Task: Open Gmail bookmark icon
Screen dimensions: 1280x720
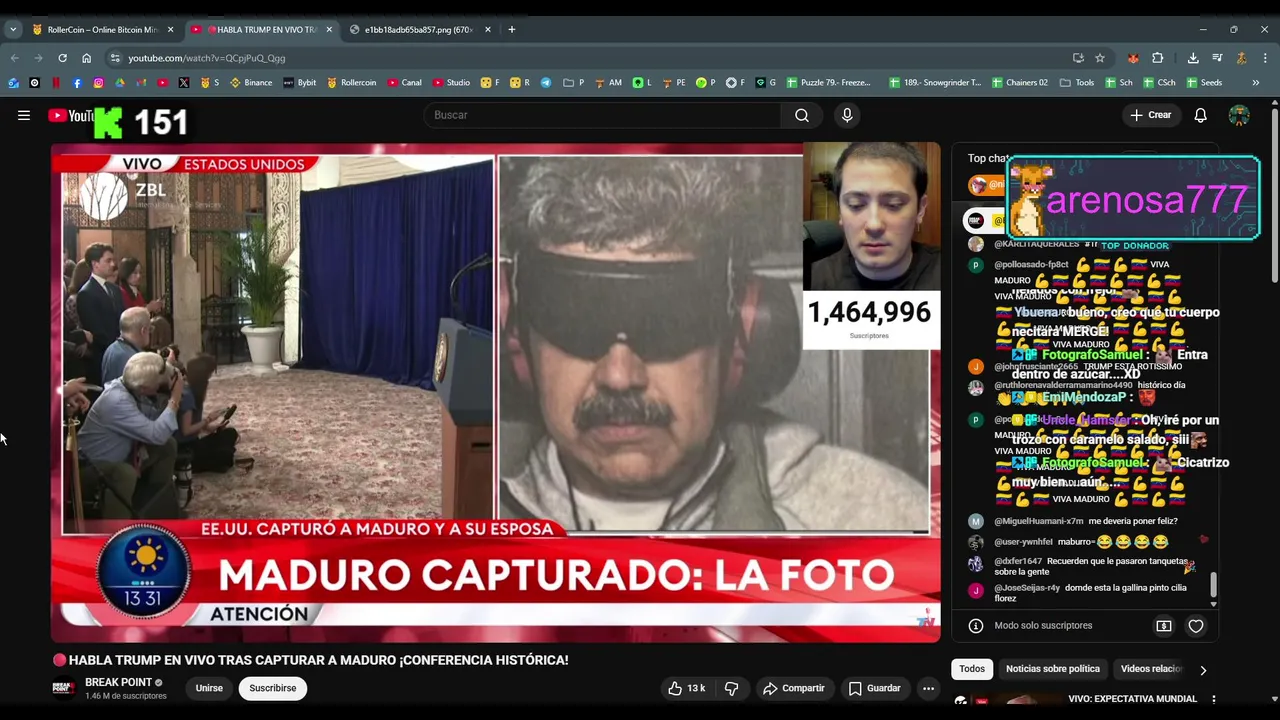Action: tap(141, 83)
